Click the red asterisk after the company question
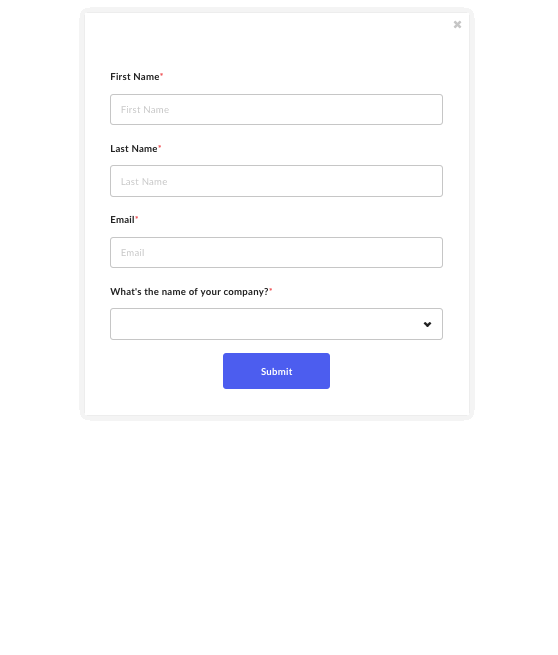The width and height of the screenshot is (558, 655). [271, 289]
